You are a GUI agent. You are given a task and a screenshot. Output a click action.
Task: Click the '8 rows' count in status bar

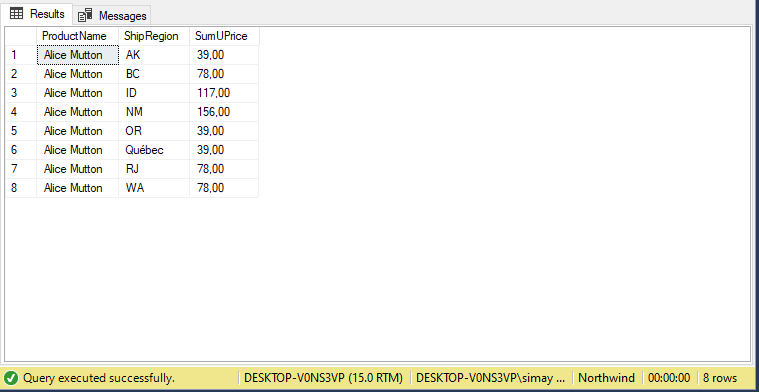720,378
